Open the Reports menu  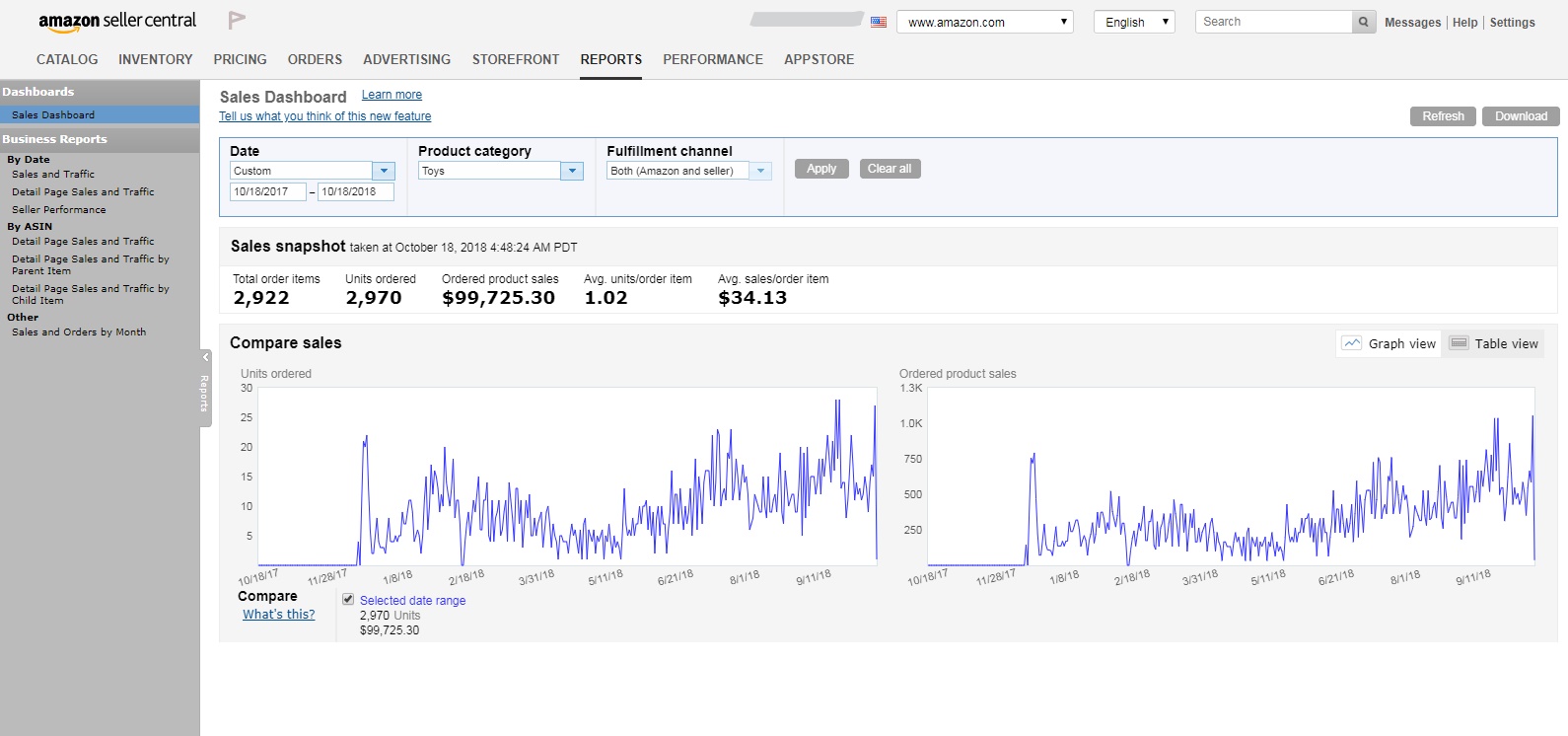tap(610, 59)
